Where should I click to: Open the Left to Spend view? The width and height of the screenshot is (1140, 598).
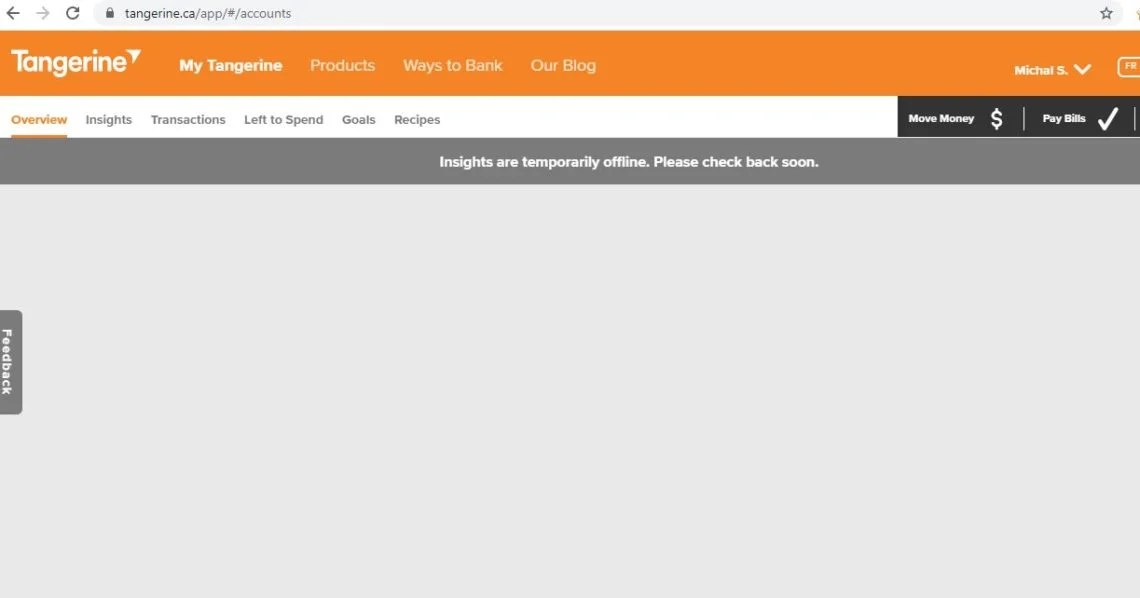pos(283,119)
